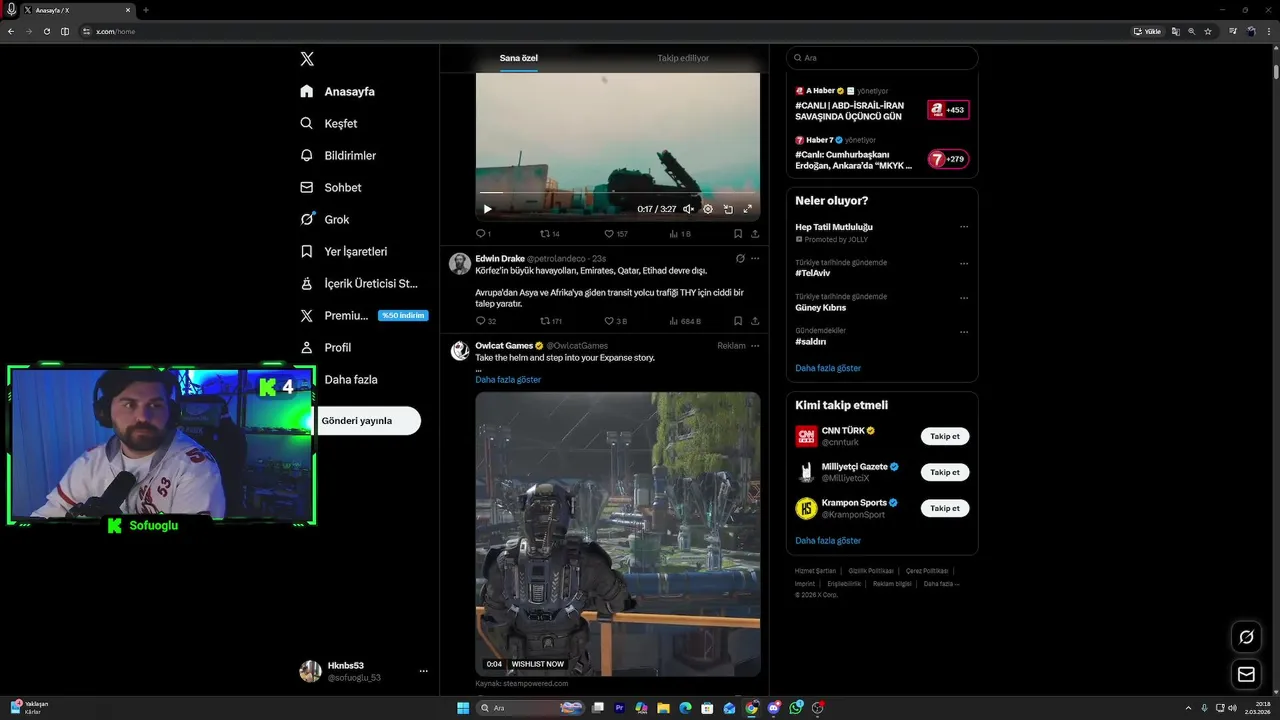
Task: Open Owlcat Games avatar
Action: 460,351
